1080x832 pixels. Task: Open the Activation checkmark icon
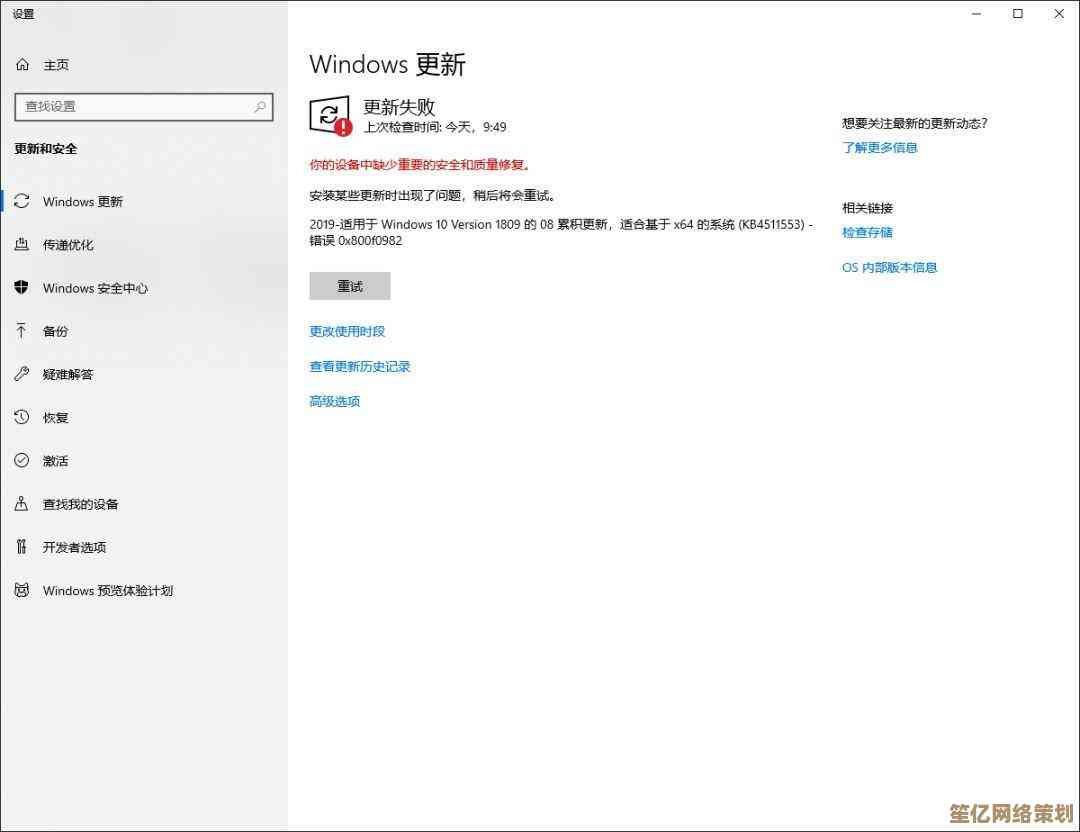22,461
